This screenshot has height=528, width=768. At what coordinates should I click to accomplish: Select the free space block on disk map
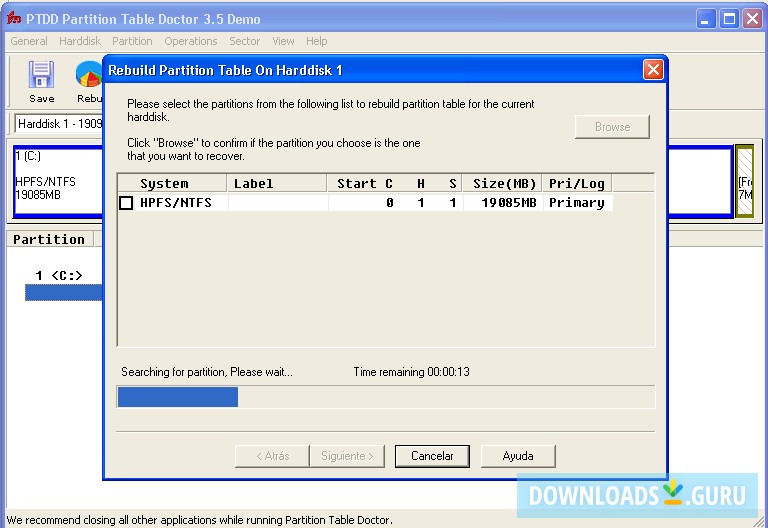click(x=745, y=181)
